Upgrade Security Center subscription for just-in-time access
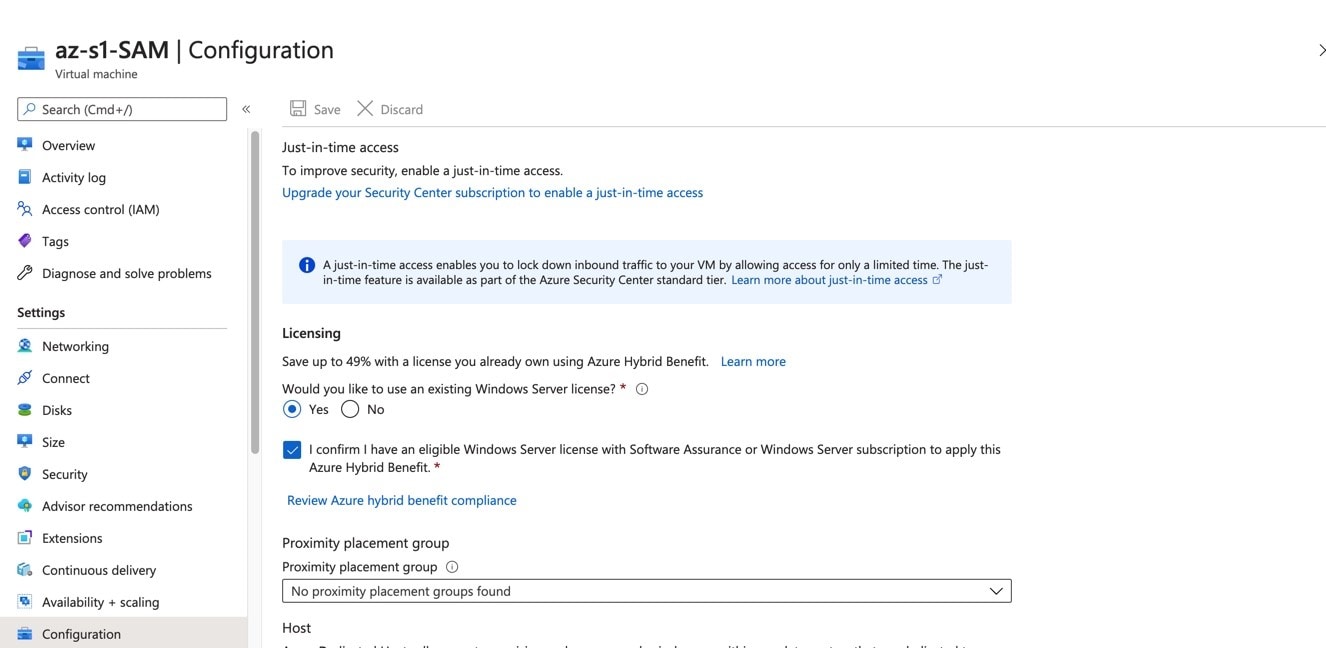Screen dimensions: 1326x648 pyautogui.click(x=492, y=192)
